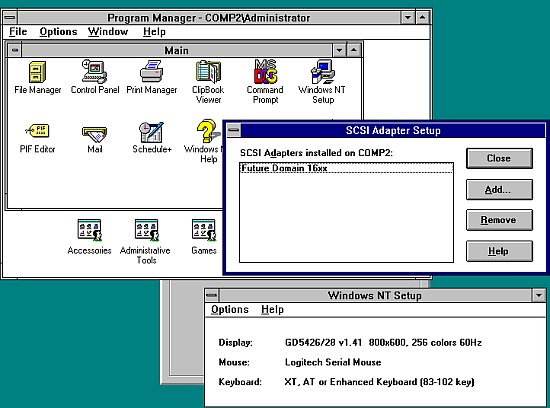Open Help menu in Windows NT Setup
Image resolution: width=550 pixels, height=408 pixels.
273,309
